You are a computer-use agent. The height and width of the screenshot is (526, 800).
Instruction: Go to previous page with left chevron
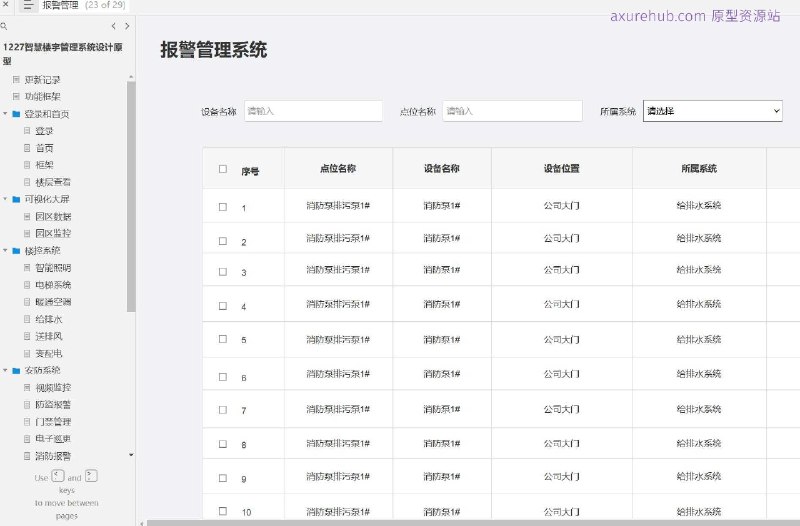(x=113, y=26)
